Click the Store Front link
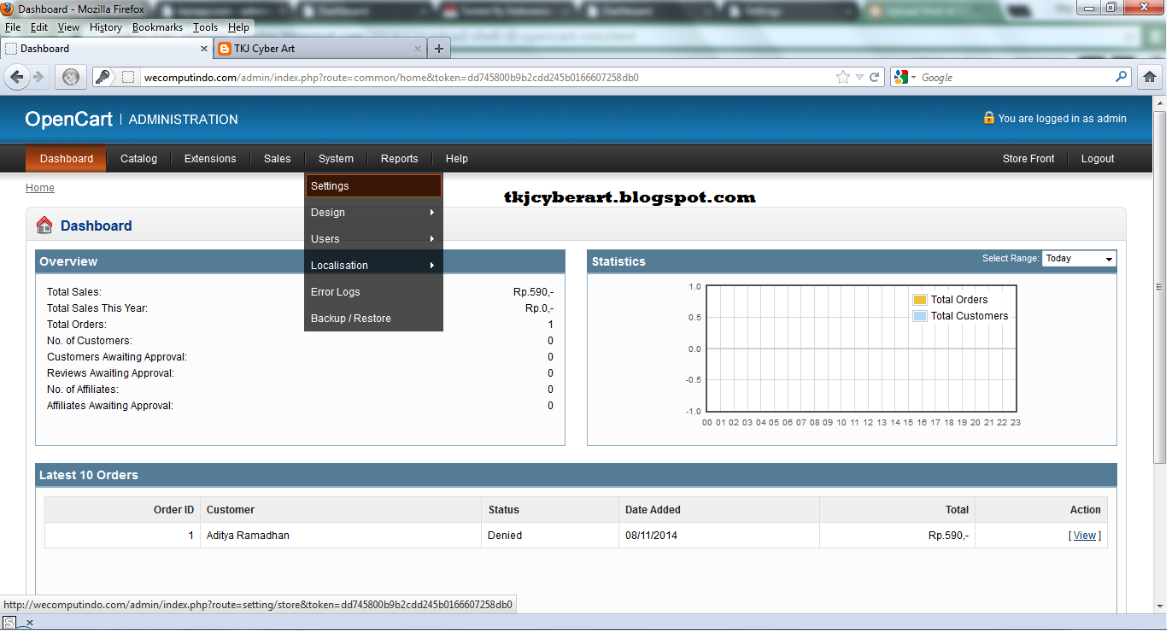The width and height of the screenshot is (1167, 631). tap(1028, 158)
